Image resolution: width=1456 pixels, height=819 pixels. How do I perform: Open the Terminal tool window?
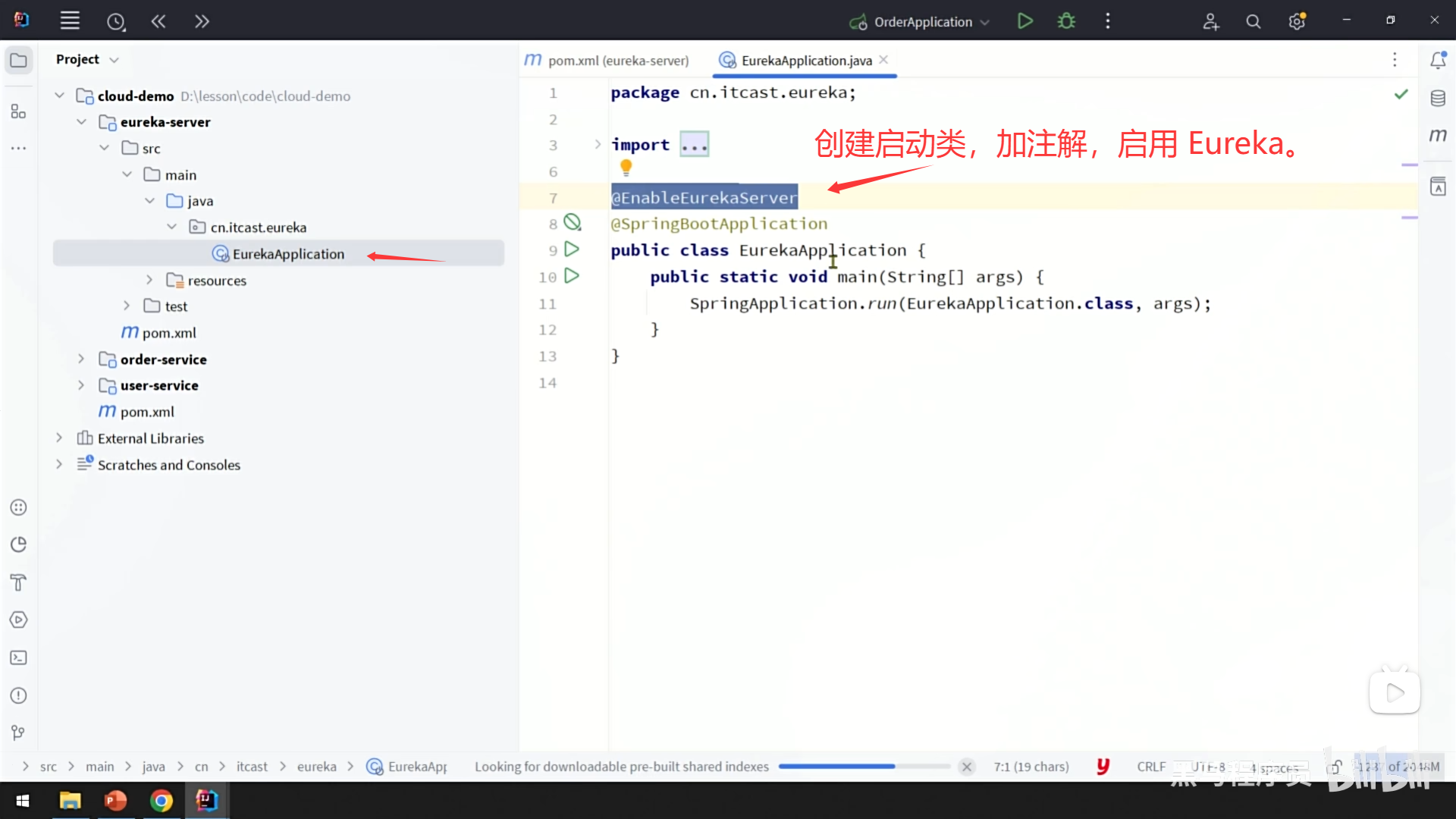point(18,657)
